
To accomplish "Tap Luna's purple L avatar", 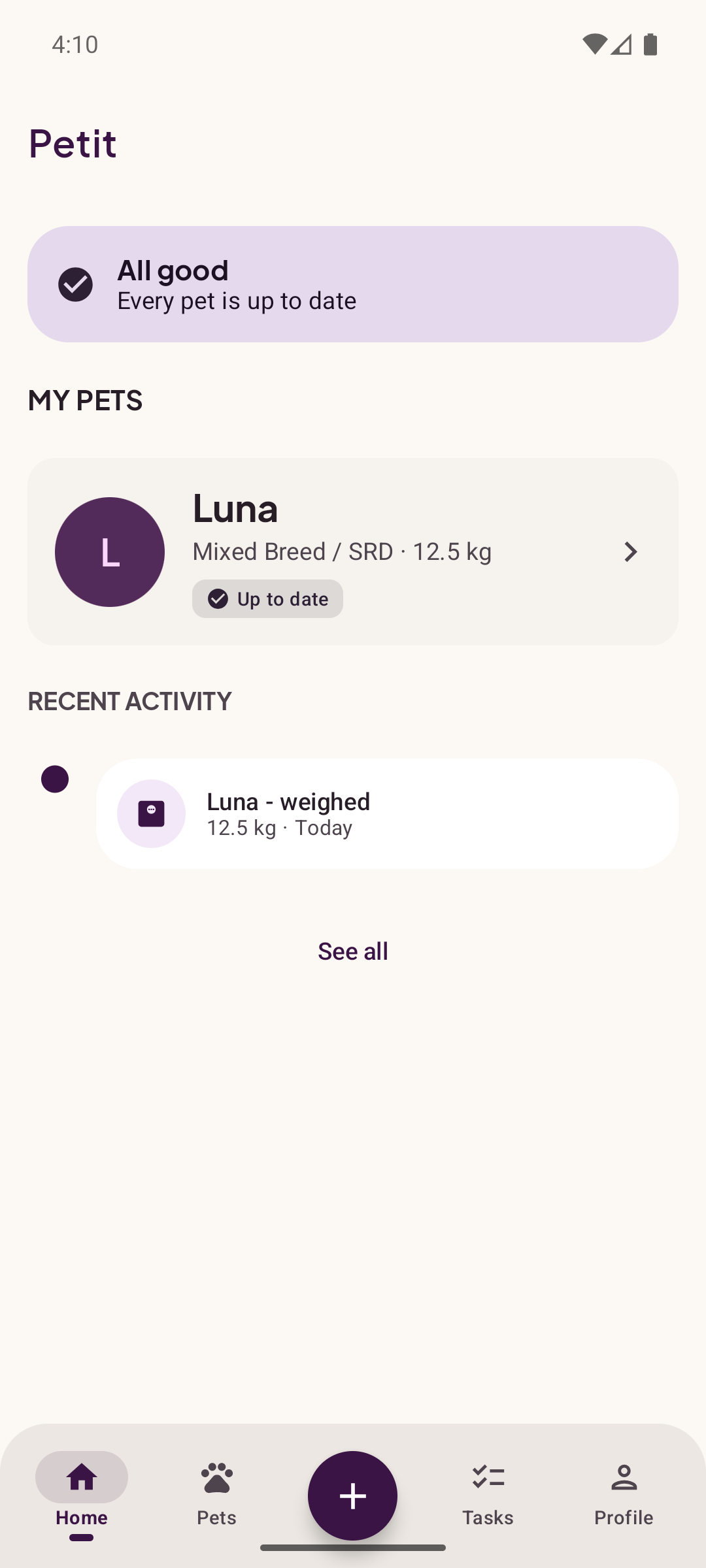I will tap(110, 552).
